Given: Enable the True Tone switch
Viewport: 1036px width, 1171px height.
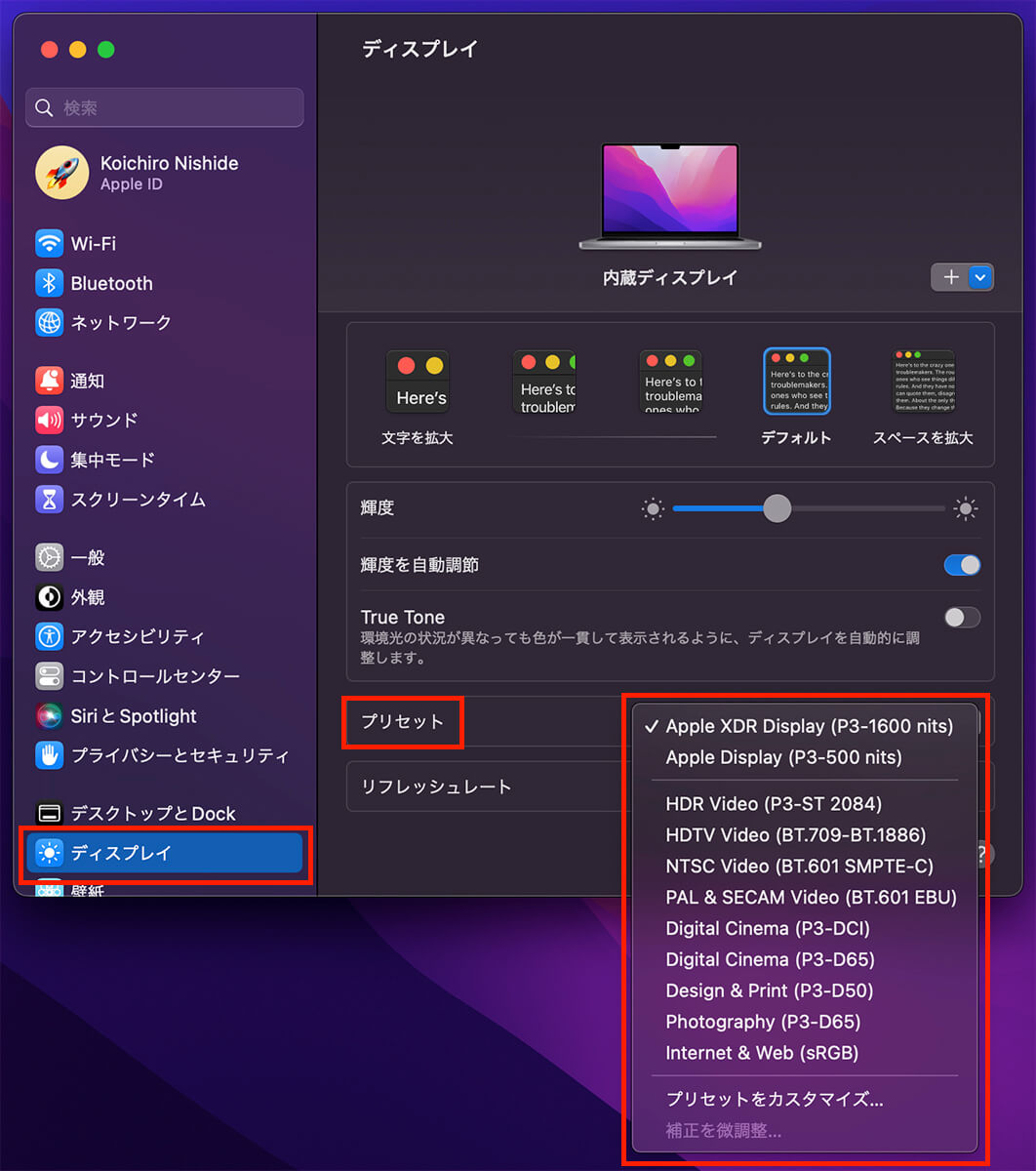Looking at the screenshot, I should [962, 617].
